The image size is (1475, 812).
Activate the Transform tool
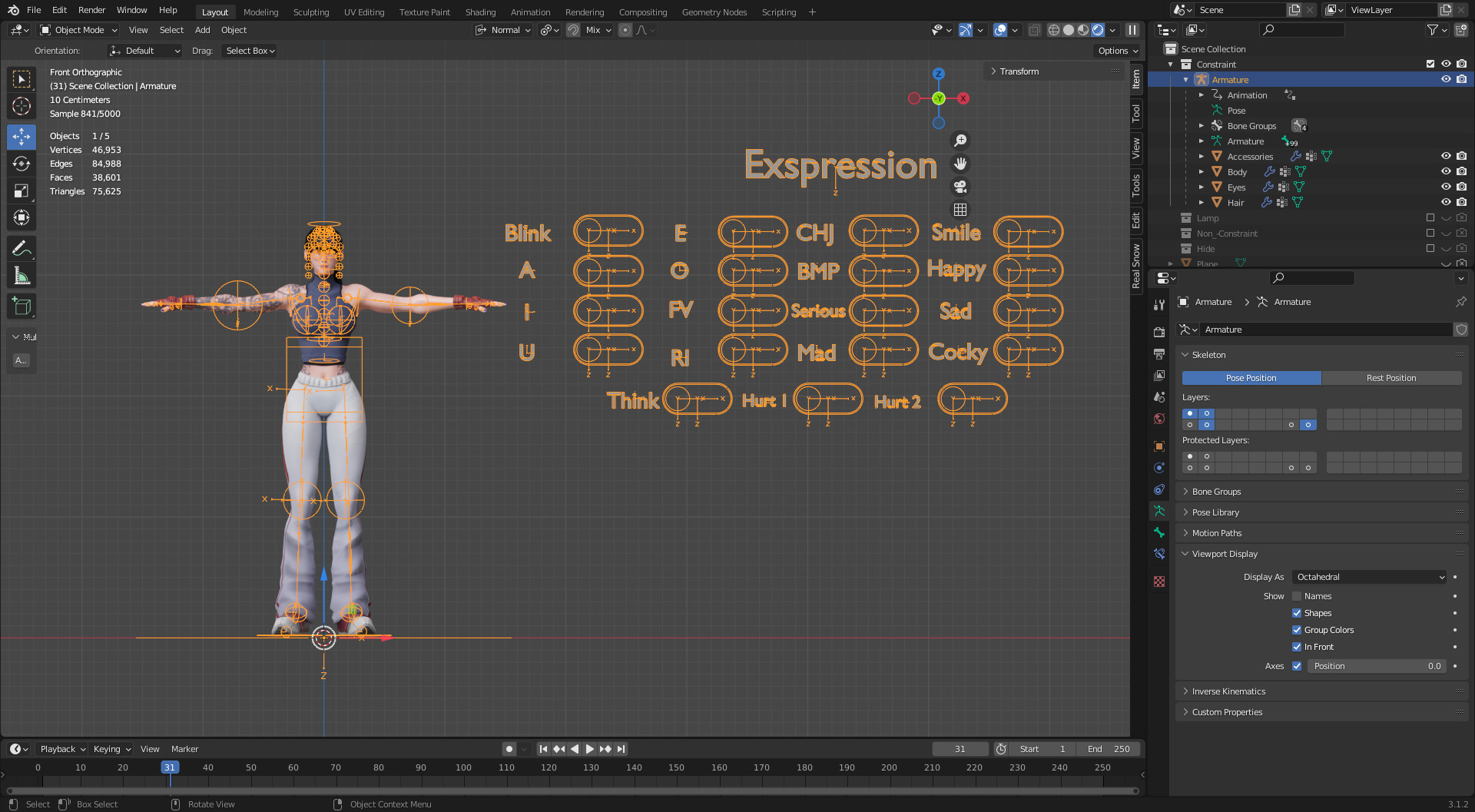coord(22,217)
